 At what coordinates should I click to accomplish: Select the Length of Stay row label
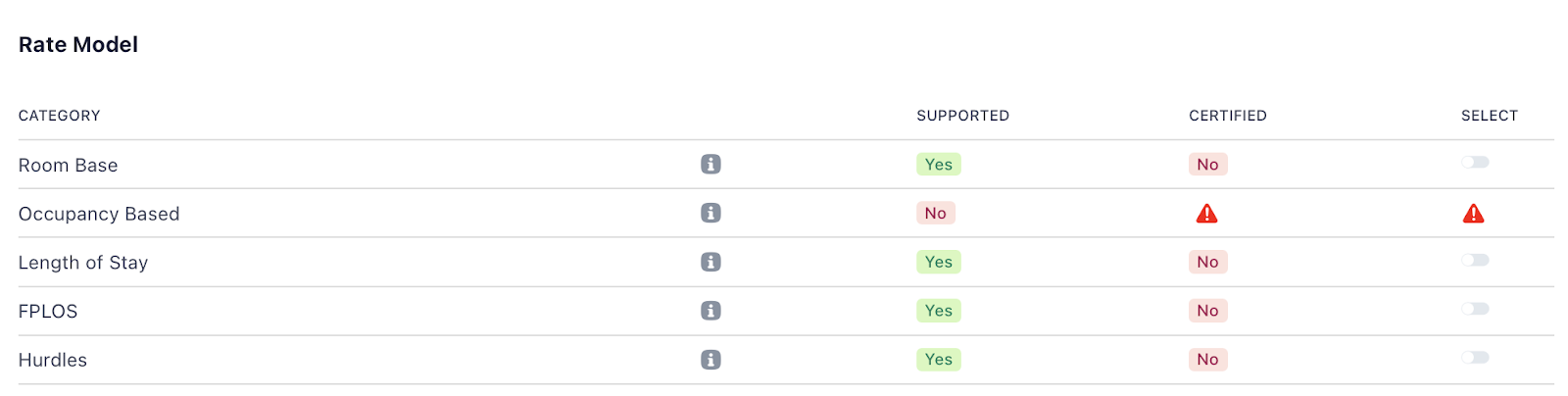(83, 263)
